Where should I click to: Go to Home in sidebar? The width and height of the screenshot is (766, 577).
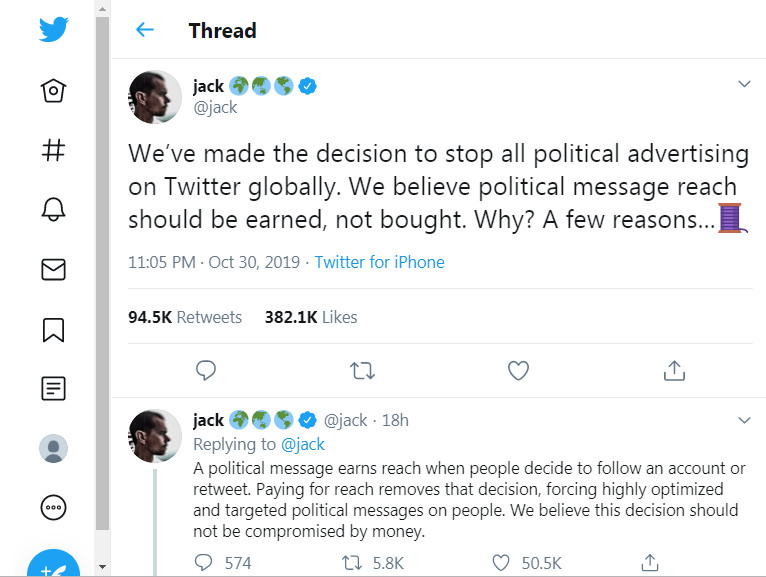pos(53,91)
